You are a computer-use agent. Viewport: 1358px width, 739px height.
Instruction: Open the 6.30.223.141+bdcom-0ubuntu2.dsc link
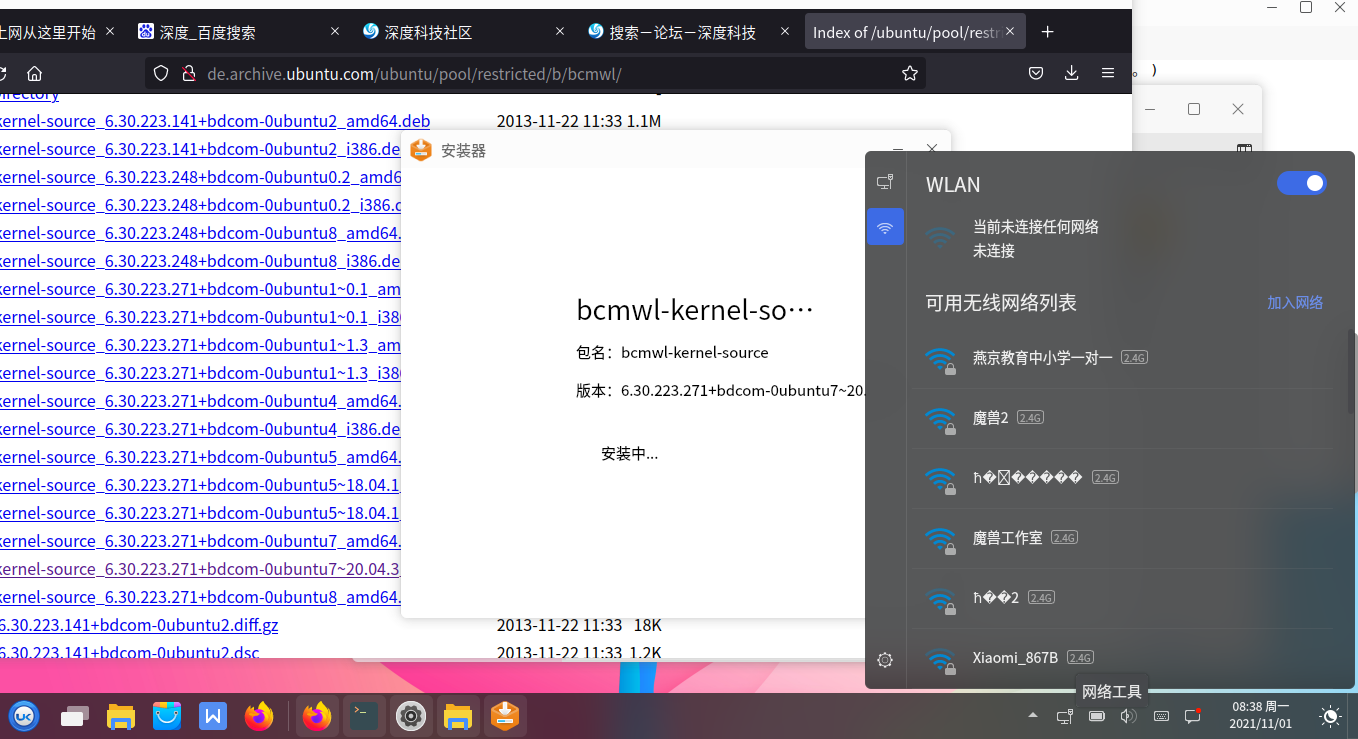coord(130,652)
